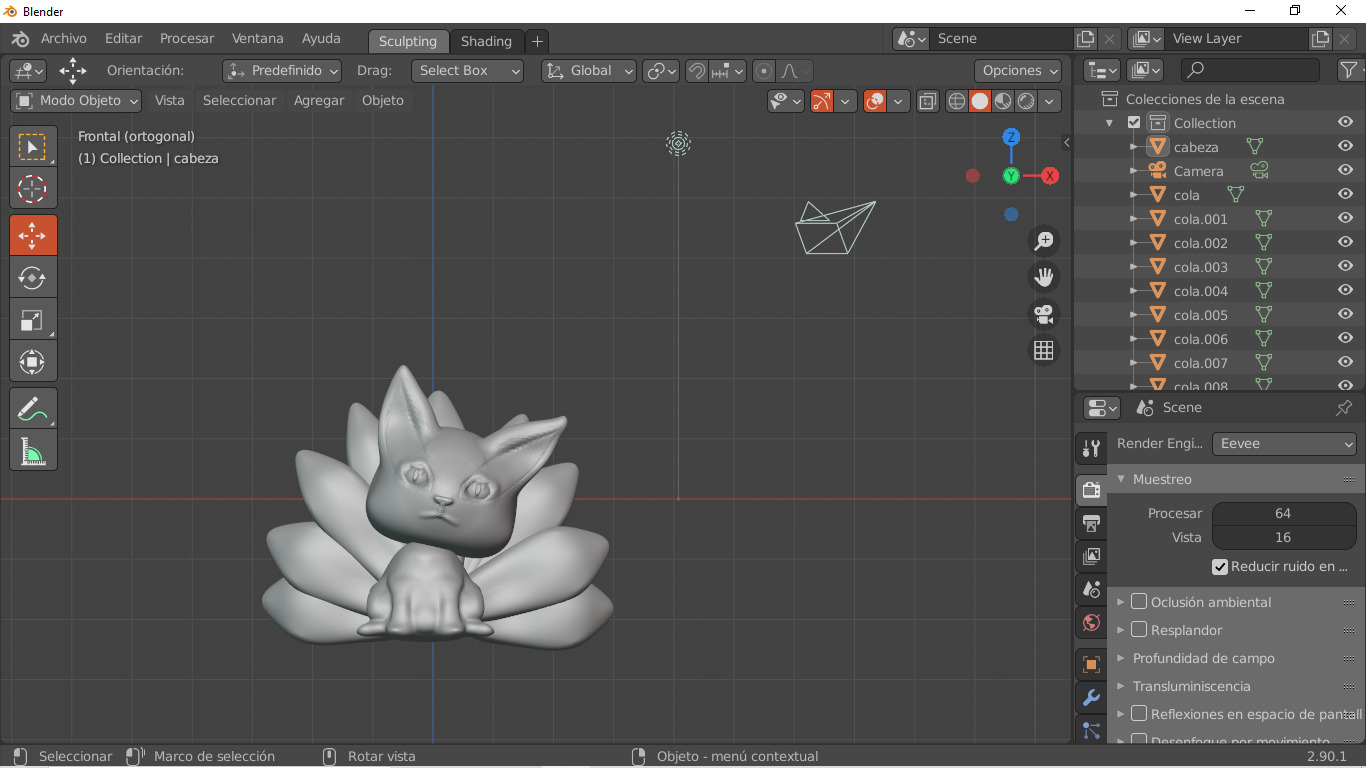Uncheck Reducir ruido option
1366x768 pixels.
1220,567
